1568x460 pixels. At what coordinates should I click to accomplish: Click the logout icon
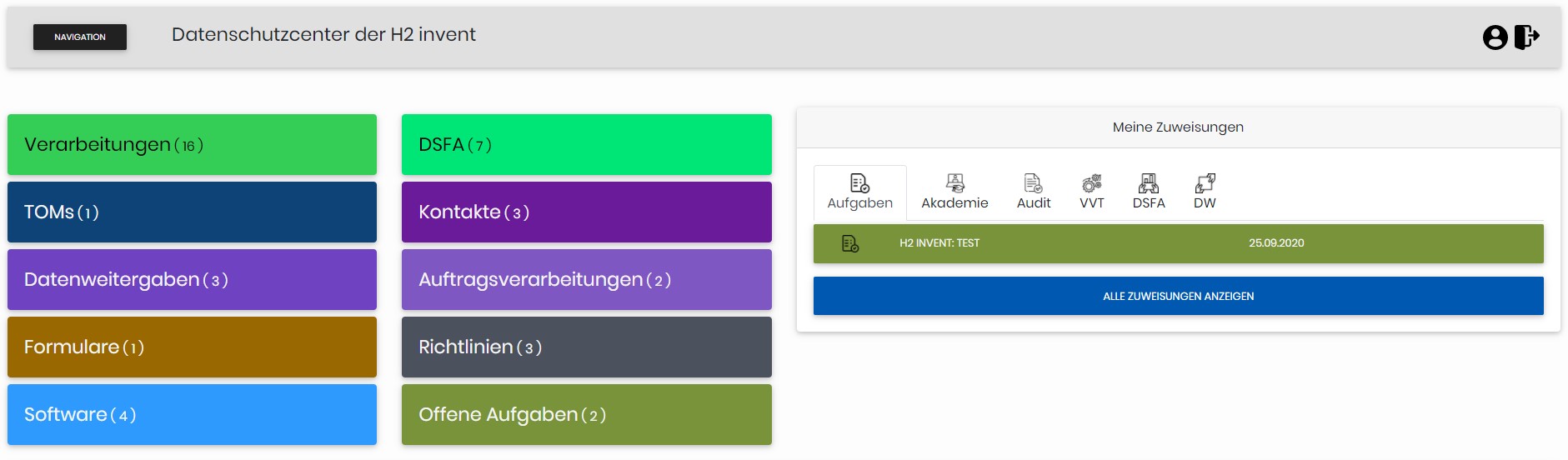point(1526,37)
